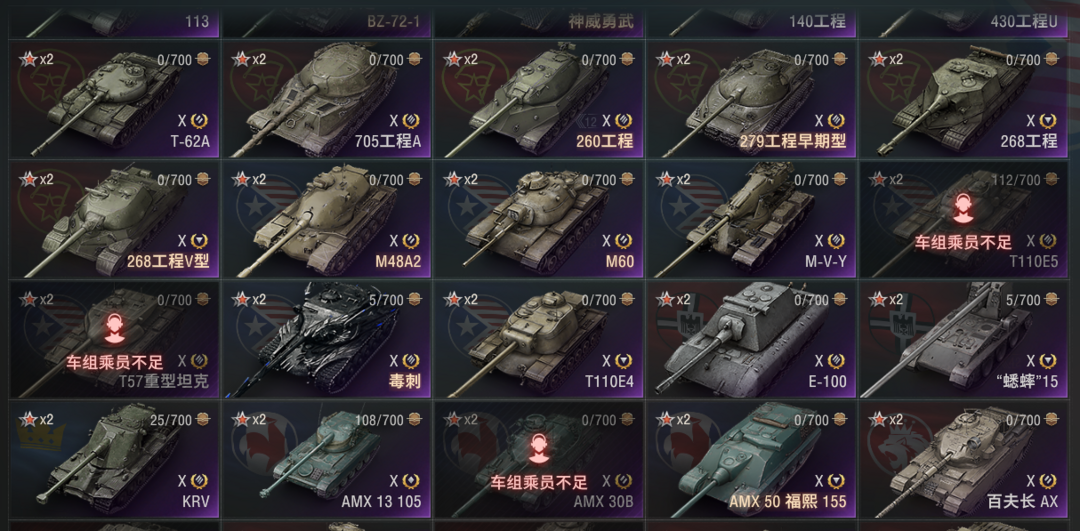This screenshot has height=531, width=1080.
Task: Click the 108/700 progress counter on AMX 13 105
Action: [379, 420]
